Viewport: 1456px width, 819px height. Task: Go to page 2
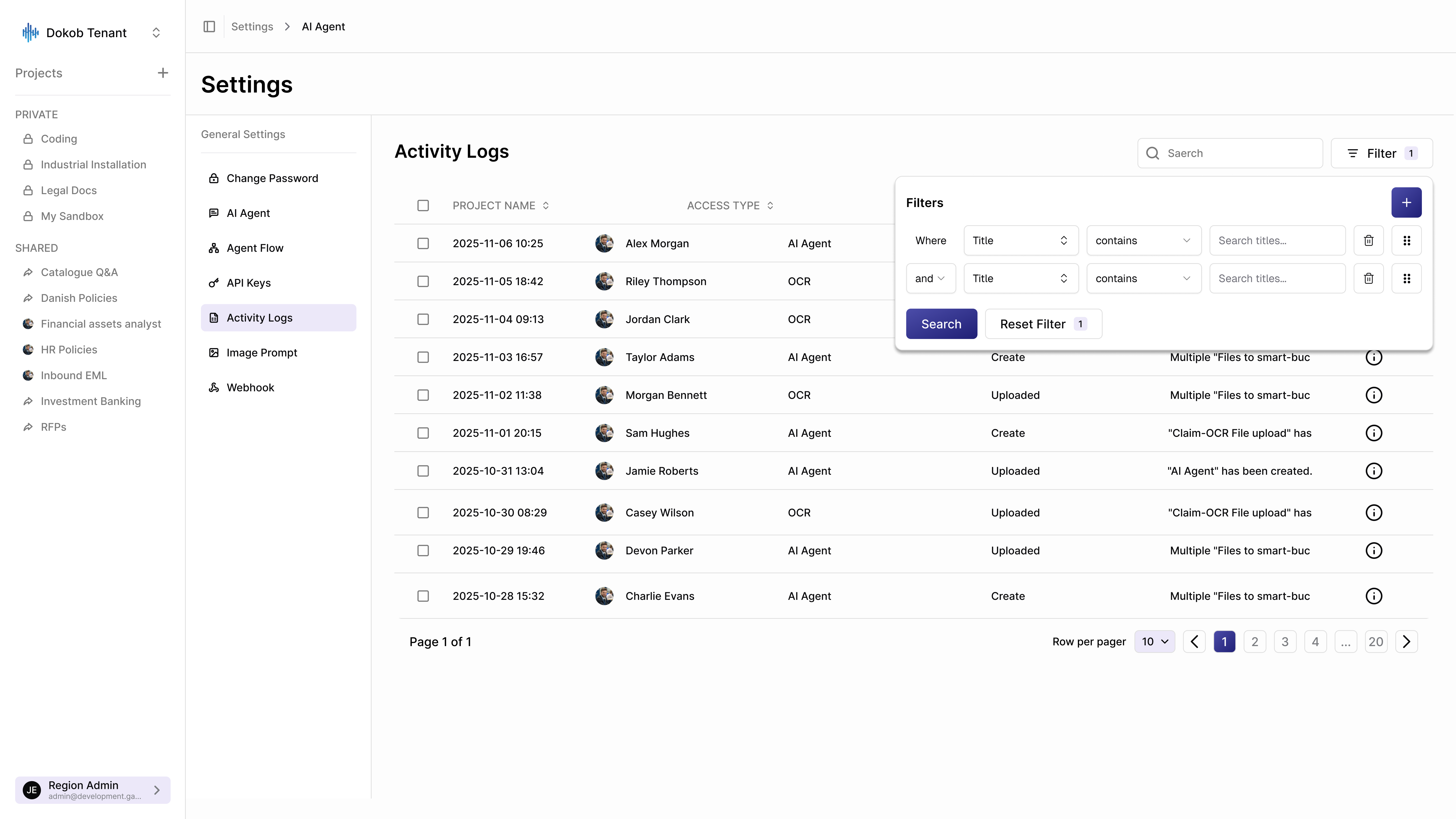[x=1254, y=642]
